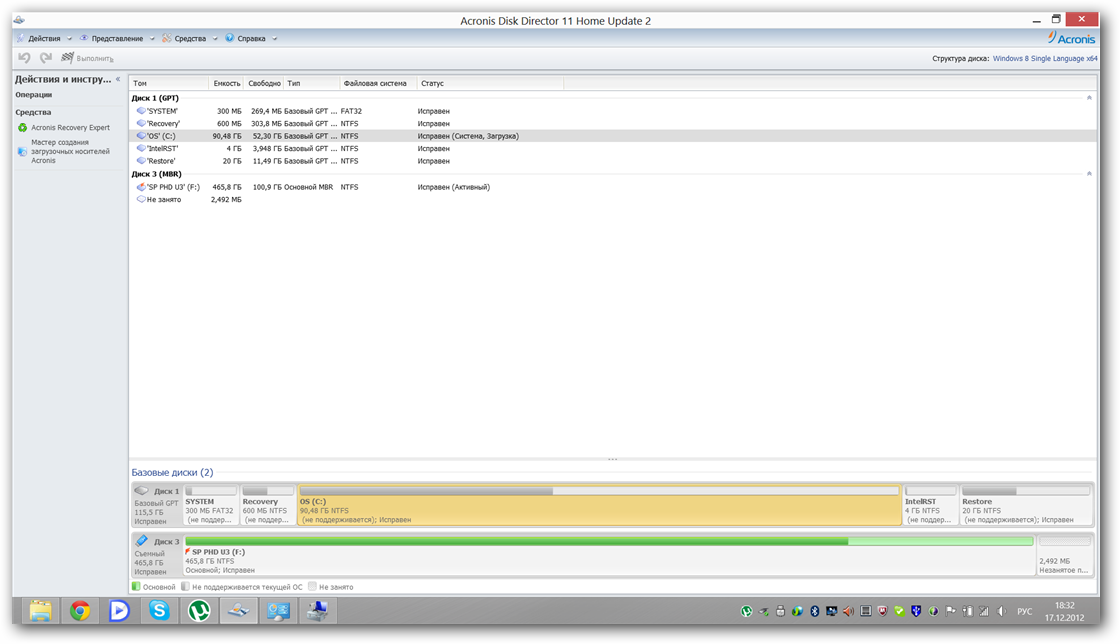The image size is (1120, 644).
Task: Select the IntelRST 4 ГБ partition block
Action: pos(930,505)
